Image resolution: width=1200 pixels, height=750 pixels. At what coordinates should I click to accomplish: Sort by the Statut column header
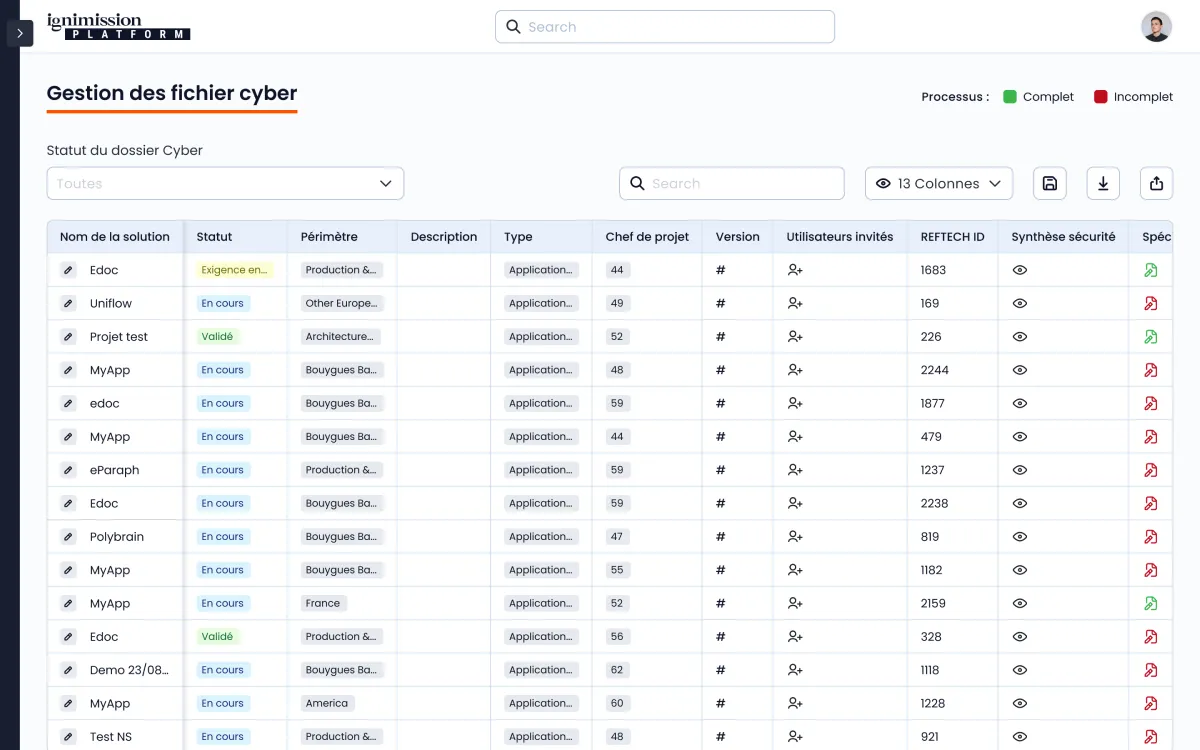point(214,237)
